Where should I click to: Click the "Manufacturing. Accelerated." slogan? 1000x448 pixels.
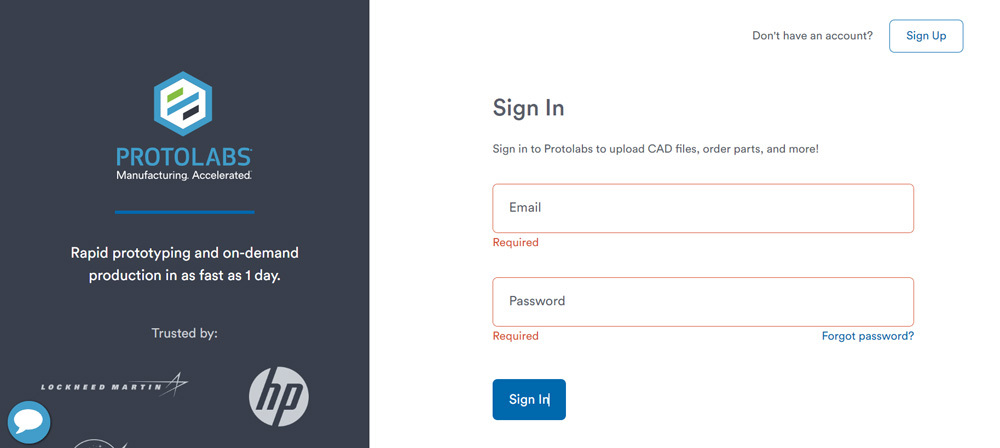point(184,176)
